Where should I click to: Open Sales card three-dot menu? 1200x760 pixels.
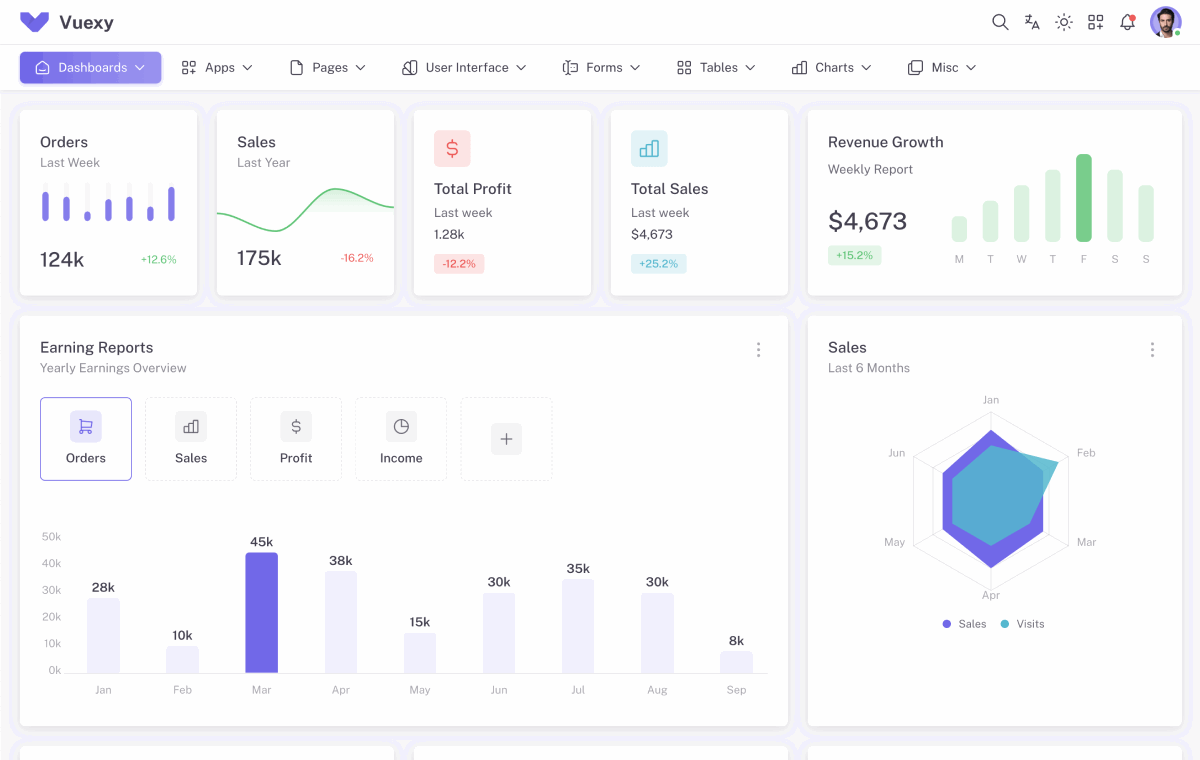(1152, 349)
